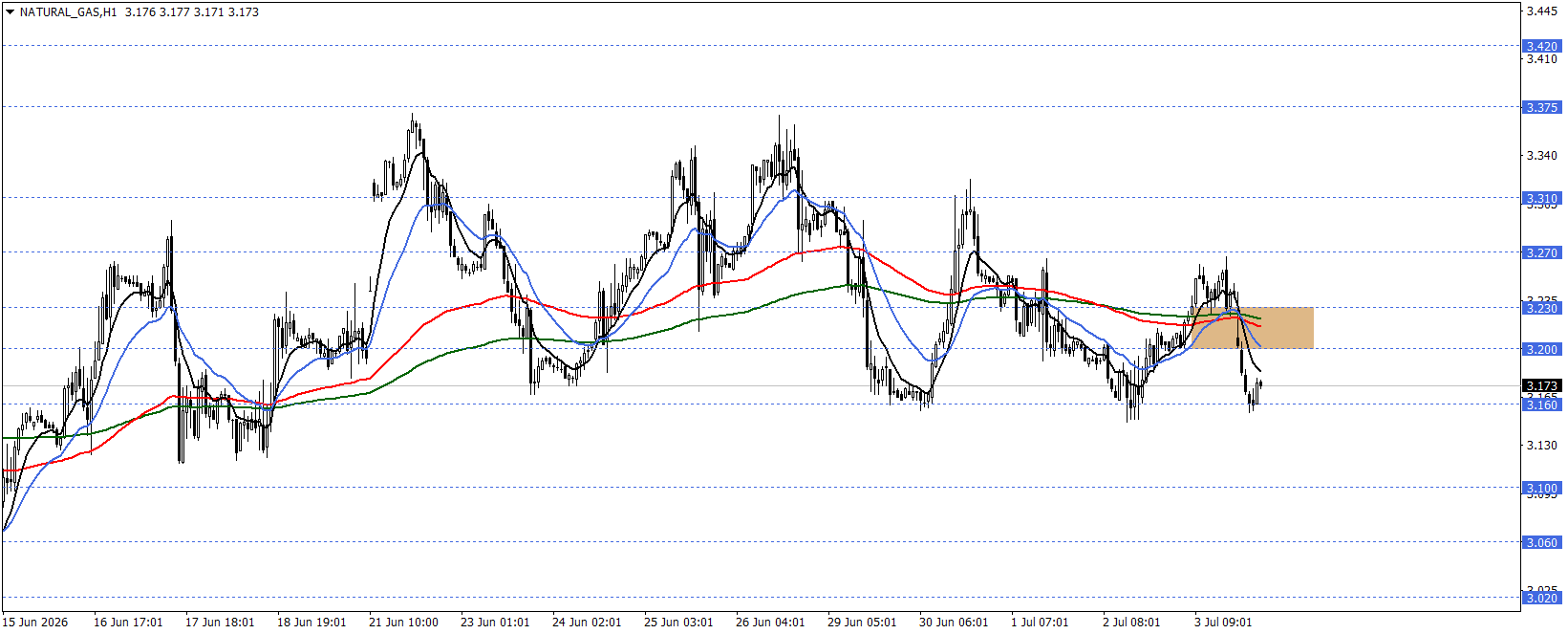Select the 3.230 level label
Viewport: 1568px width, 634px height.
pos(1541,308)
